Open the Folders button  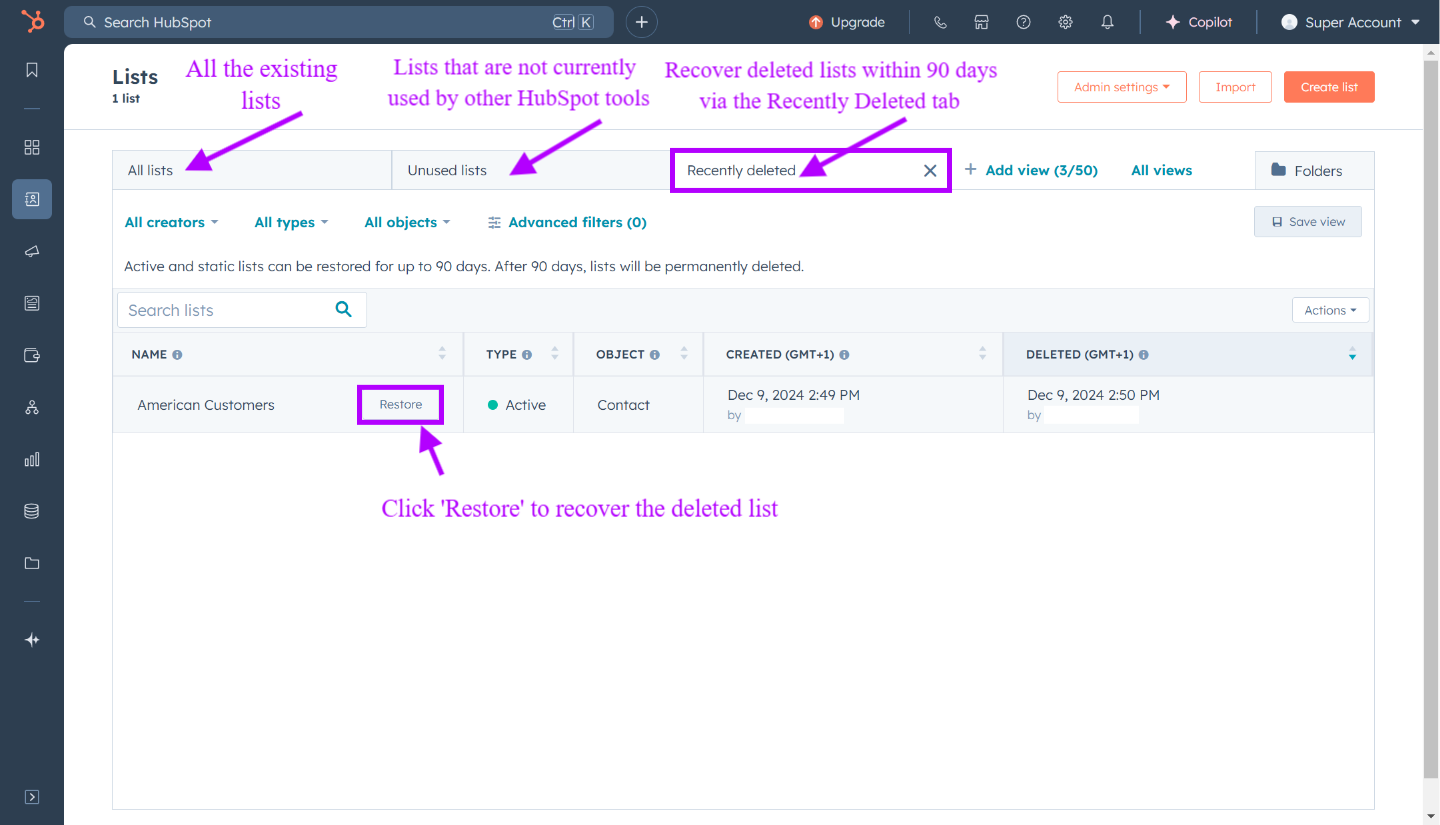(x=1315, y=170)
